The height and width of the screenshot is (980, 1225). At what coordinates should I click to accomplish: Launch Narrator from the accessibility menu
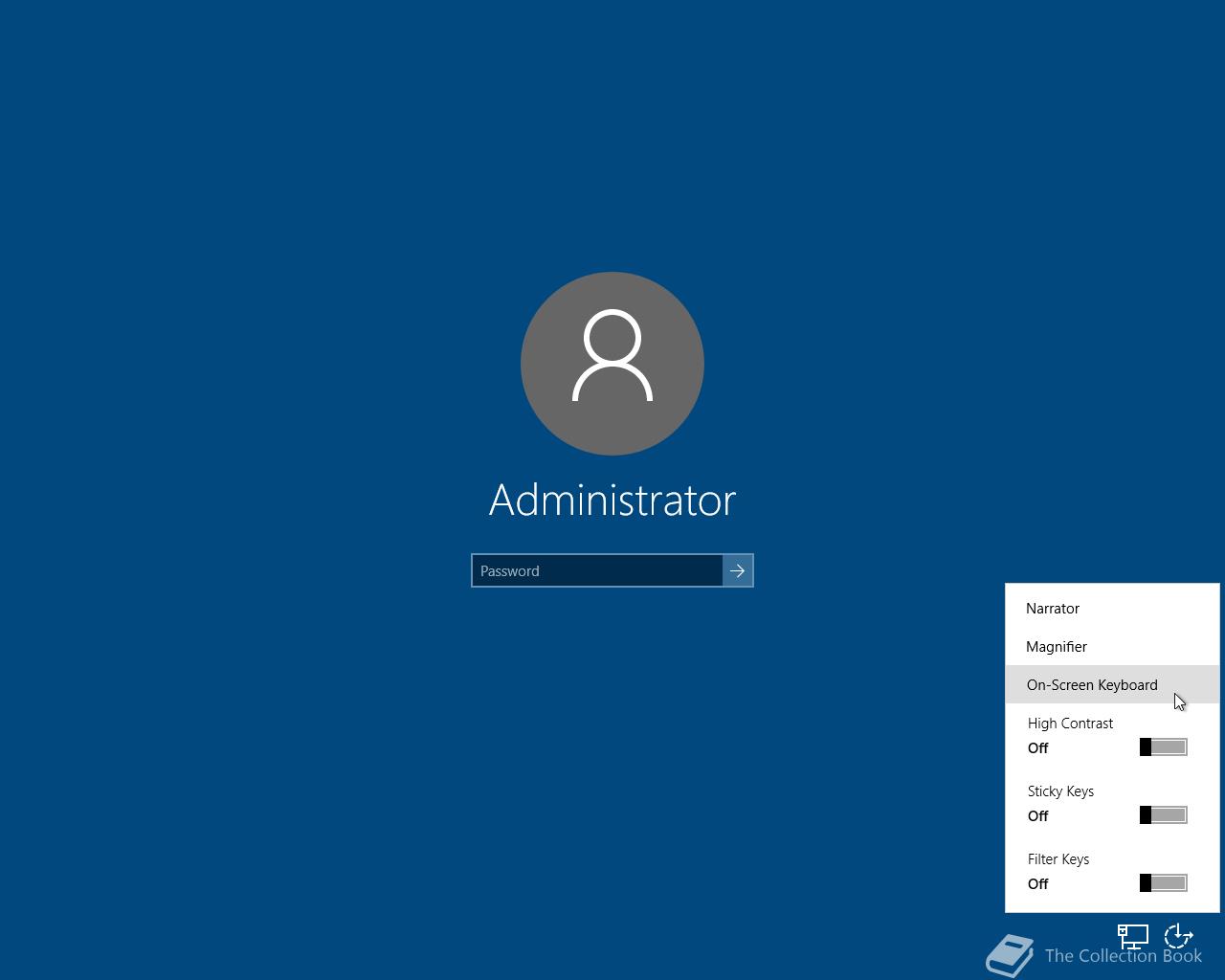(1112, 608)
